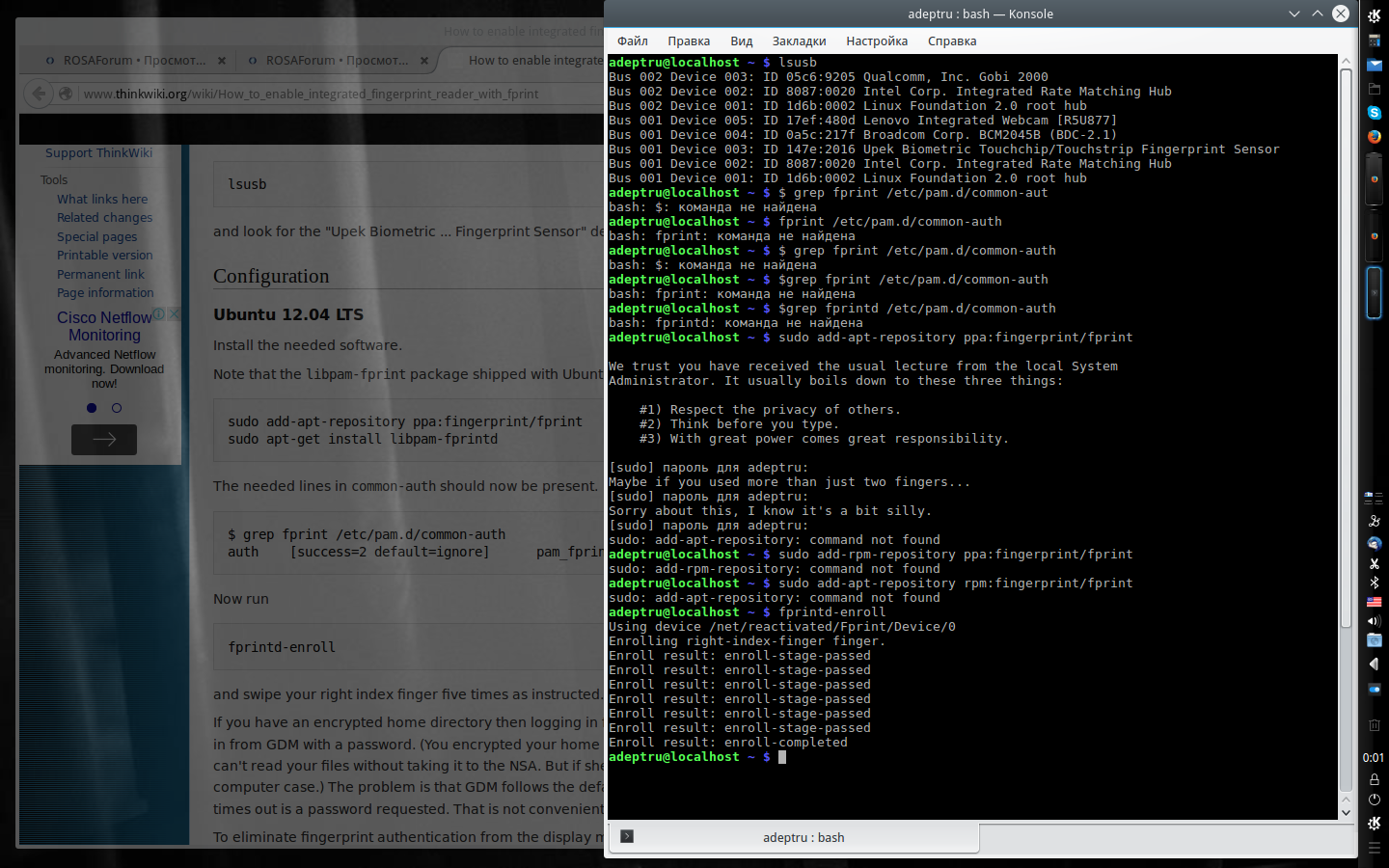Open the Закладки menu in Konsole
The height and width of the screenshot is (868, 1389).
pyautogui.click(x=799, y=41)
